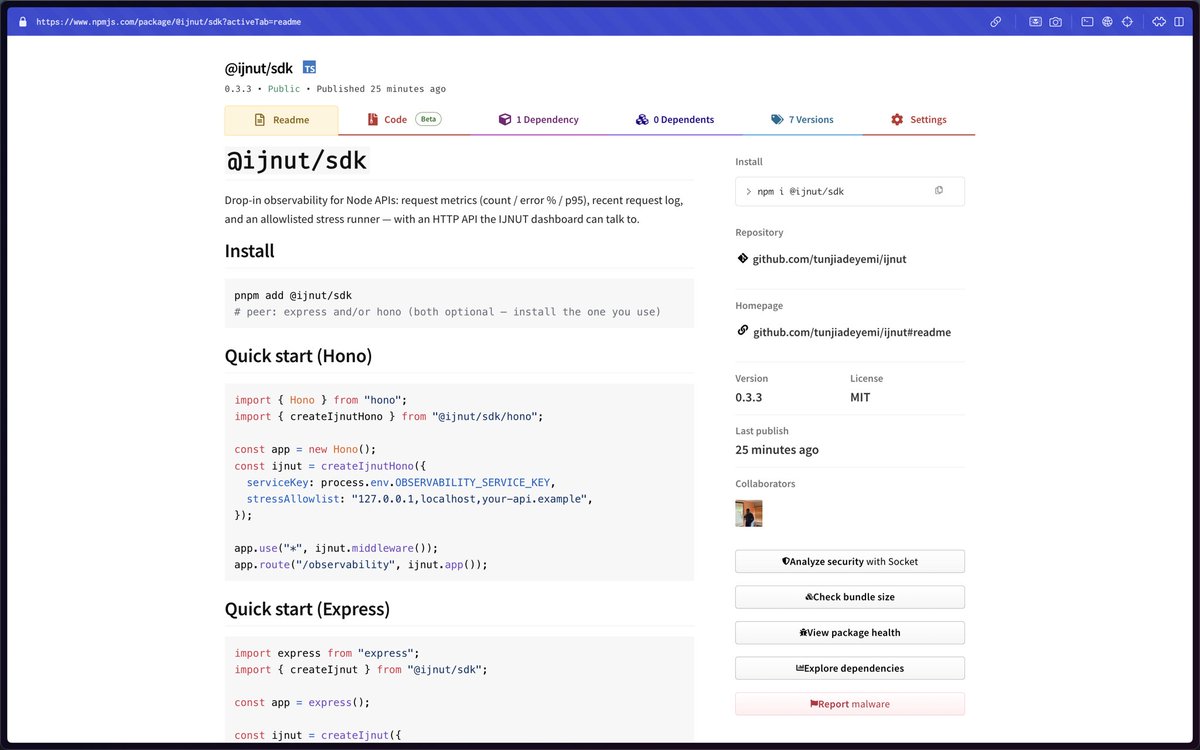Image resolution: width=1200 pixels, height=750 pixels.
Task: Click the picture-in-picture frame icon in toolbar
Action: point(1036,21)
